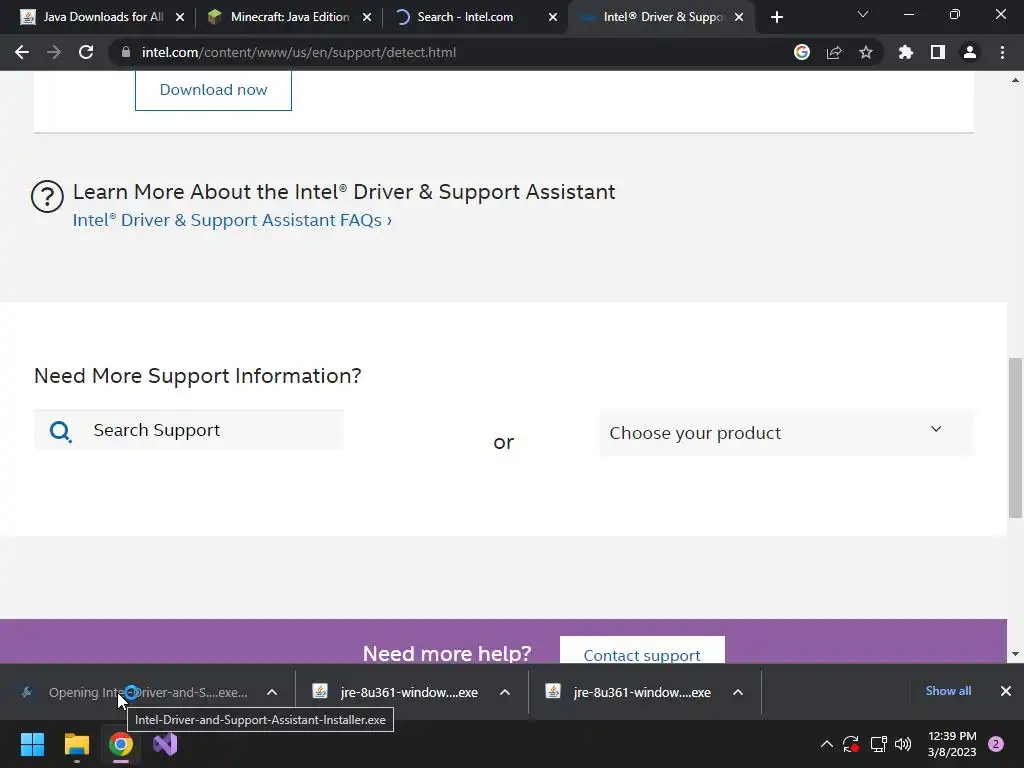
Task: Open the tab search chevron
Action: pos(863,14)
